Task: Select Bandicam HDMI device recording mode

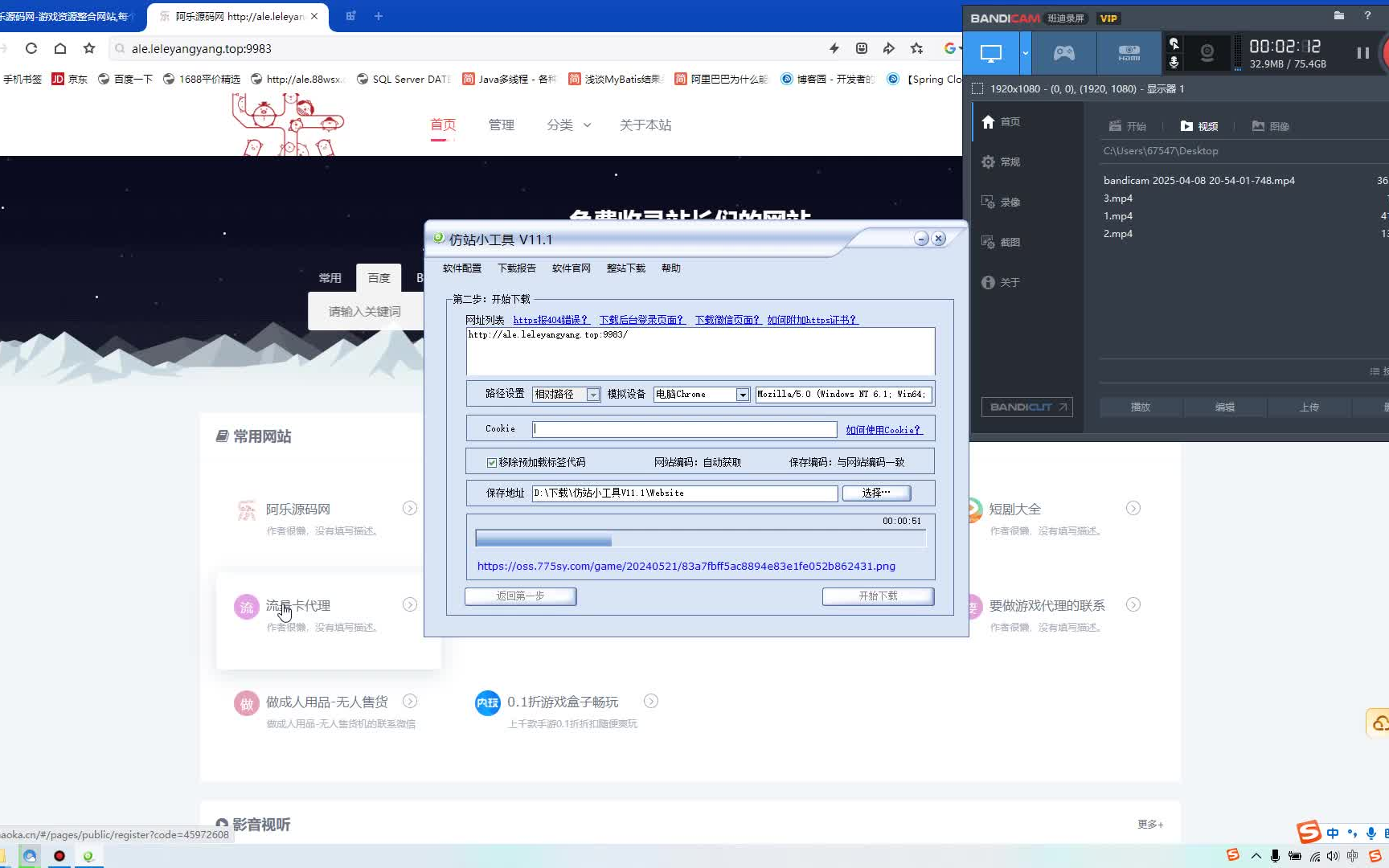Action: [1129, 54]
